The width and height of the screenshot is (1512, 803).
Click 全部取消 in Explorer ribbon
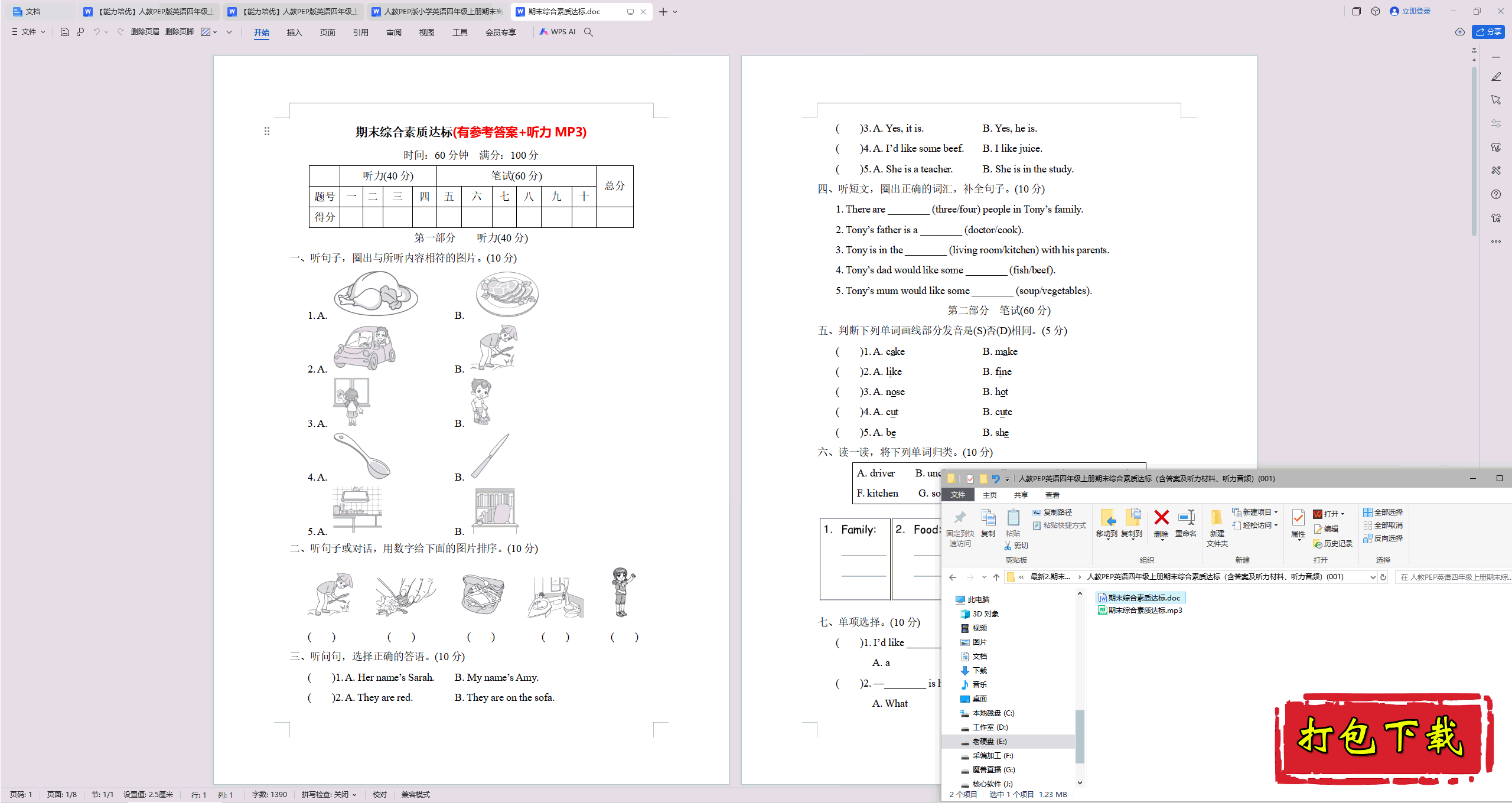pos(1383,525)
